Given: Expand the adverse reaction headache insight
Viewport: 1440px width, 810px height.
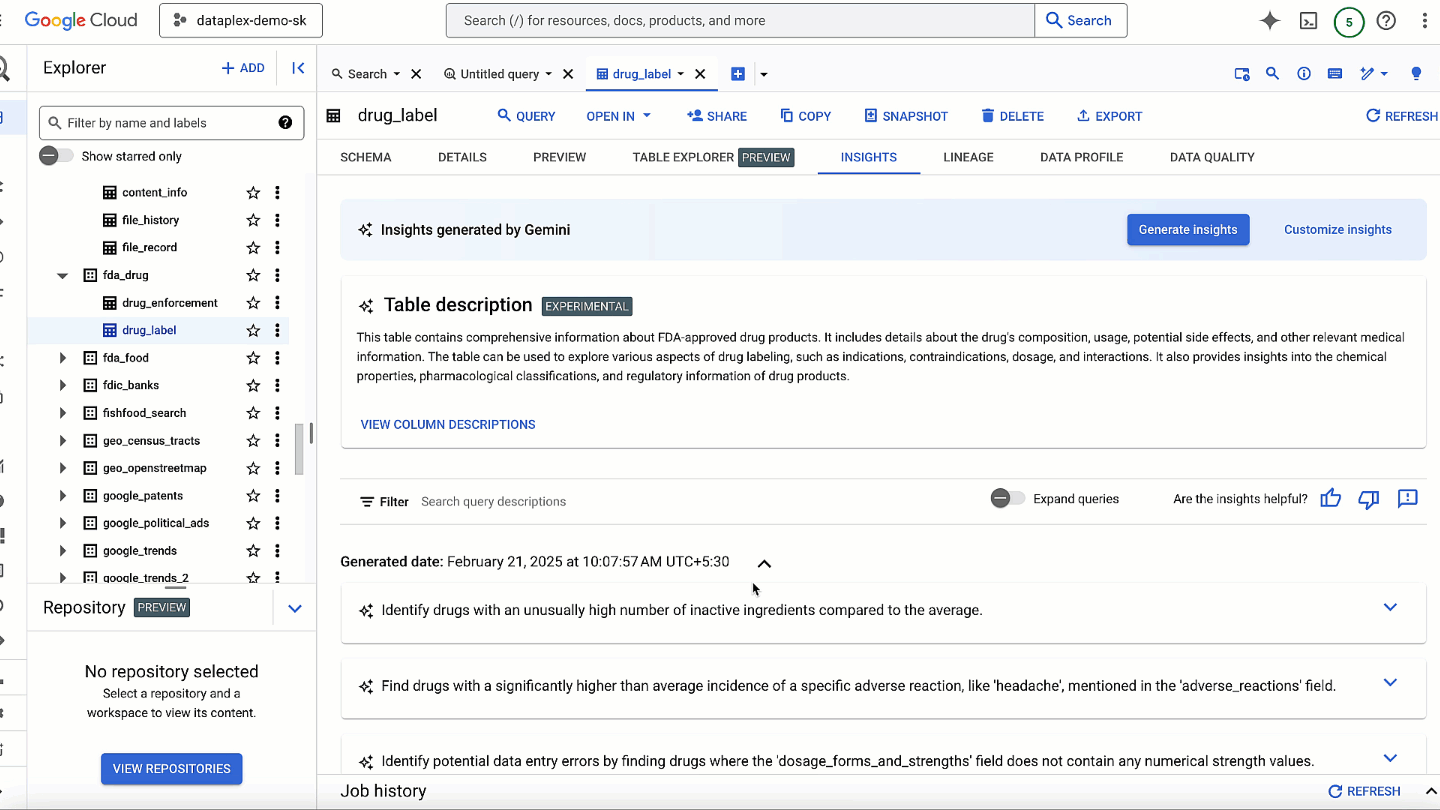Looking at the screenshot, I should point(1390,683).
